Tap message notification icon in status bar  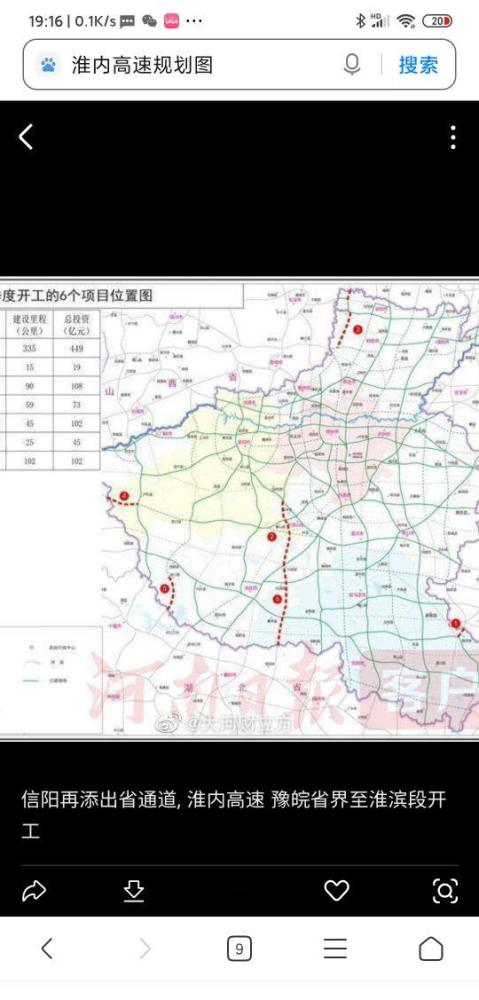(127, 21)
